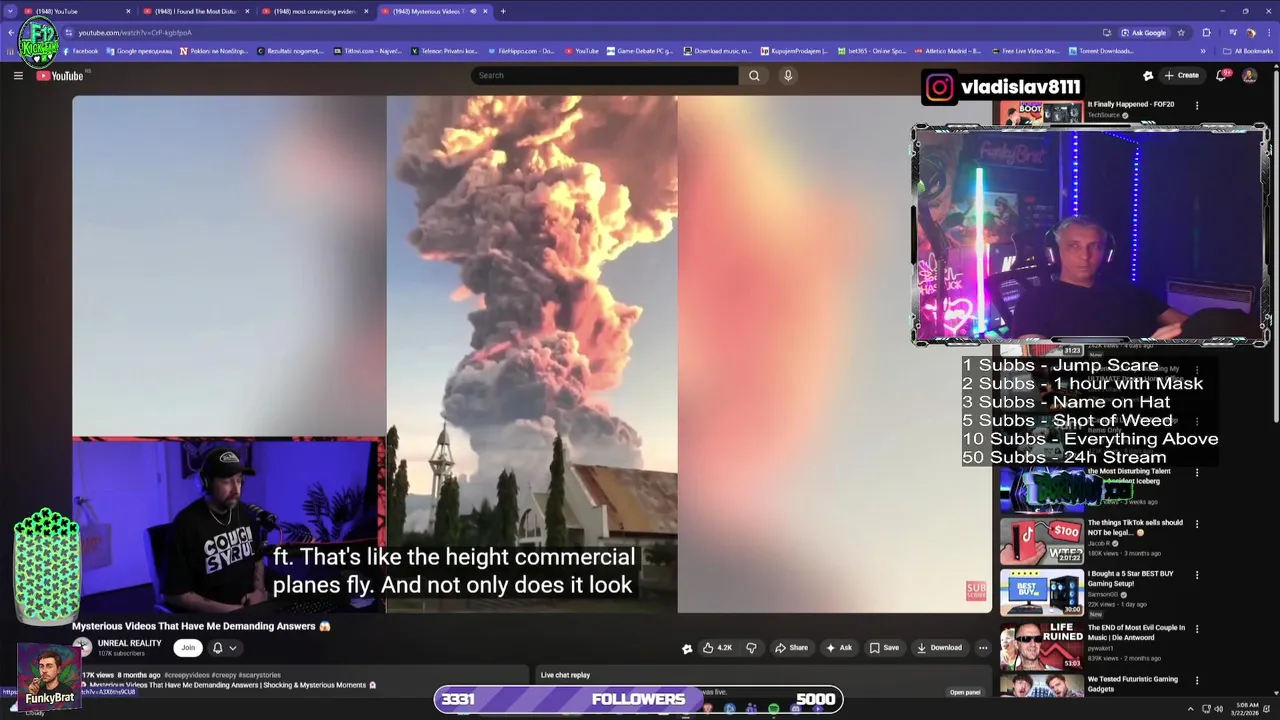Open The END of Most Evil Couple thumbnail

pos(1041,646)
